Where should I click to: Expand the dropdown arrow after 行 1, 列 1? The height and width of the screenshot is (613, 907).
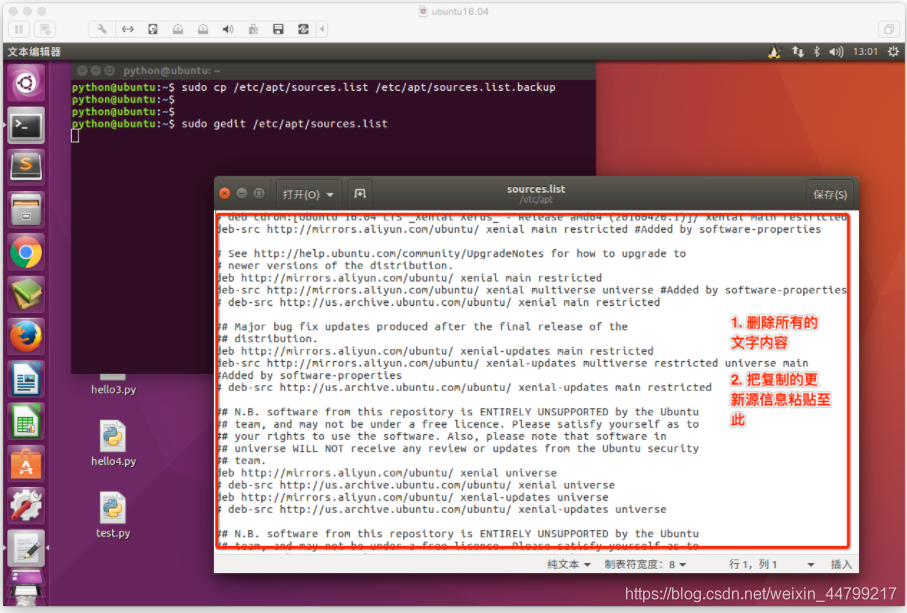[x=810, y=565]
